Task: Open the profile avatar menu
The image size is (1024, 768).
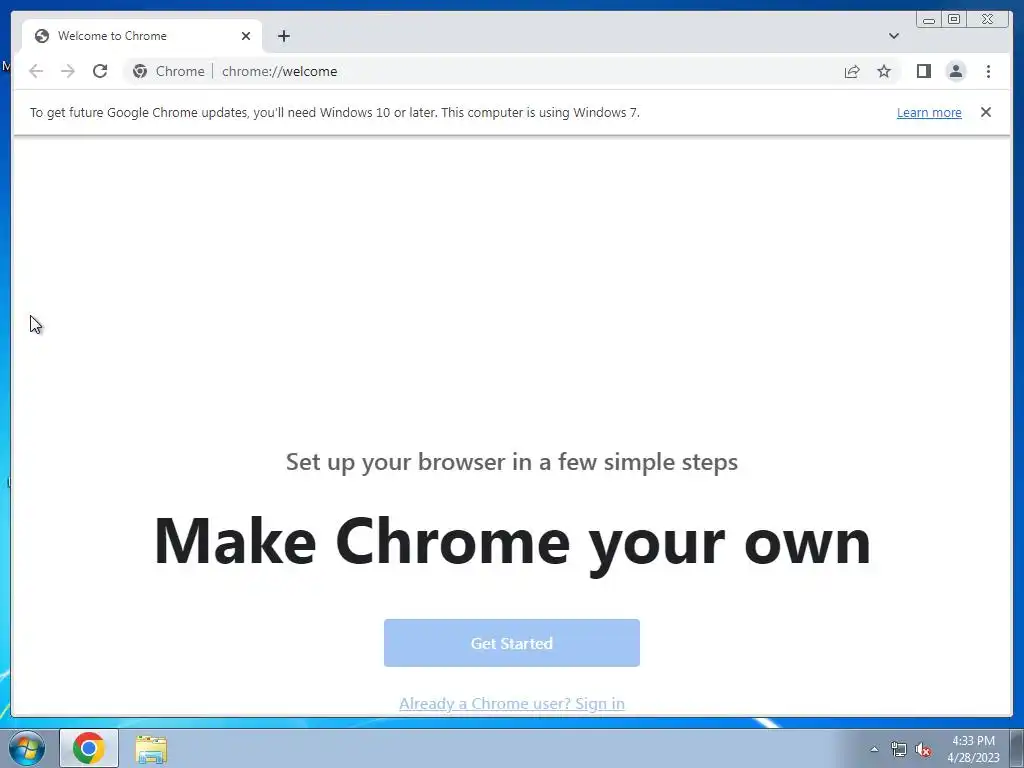Action: pyautogui.click(x=956, y=71)
